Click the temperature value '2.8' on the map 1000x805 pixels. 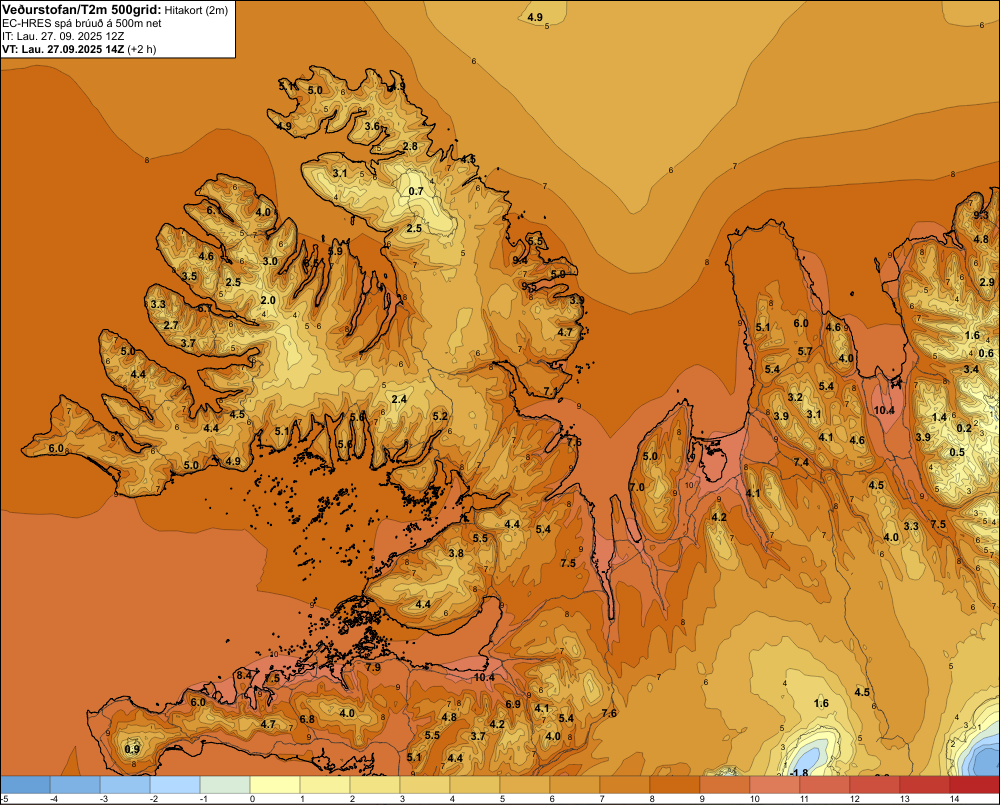click(x=410, y=146)
